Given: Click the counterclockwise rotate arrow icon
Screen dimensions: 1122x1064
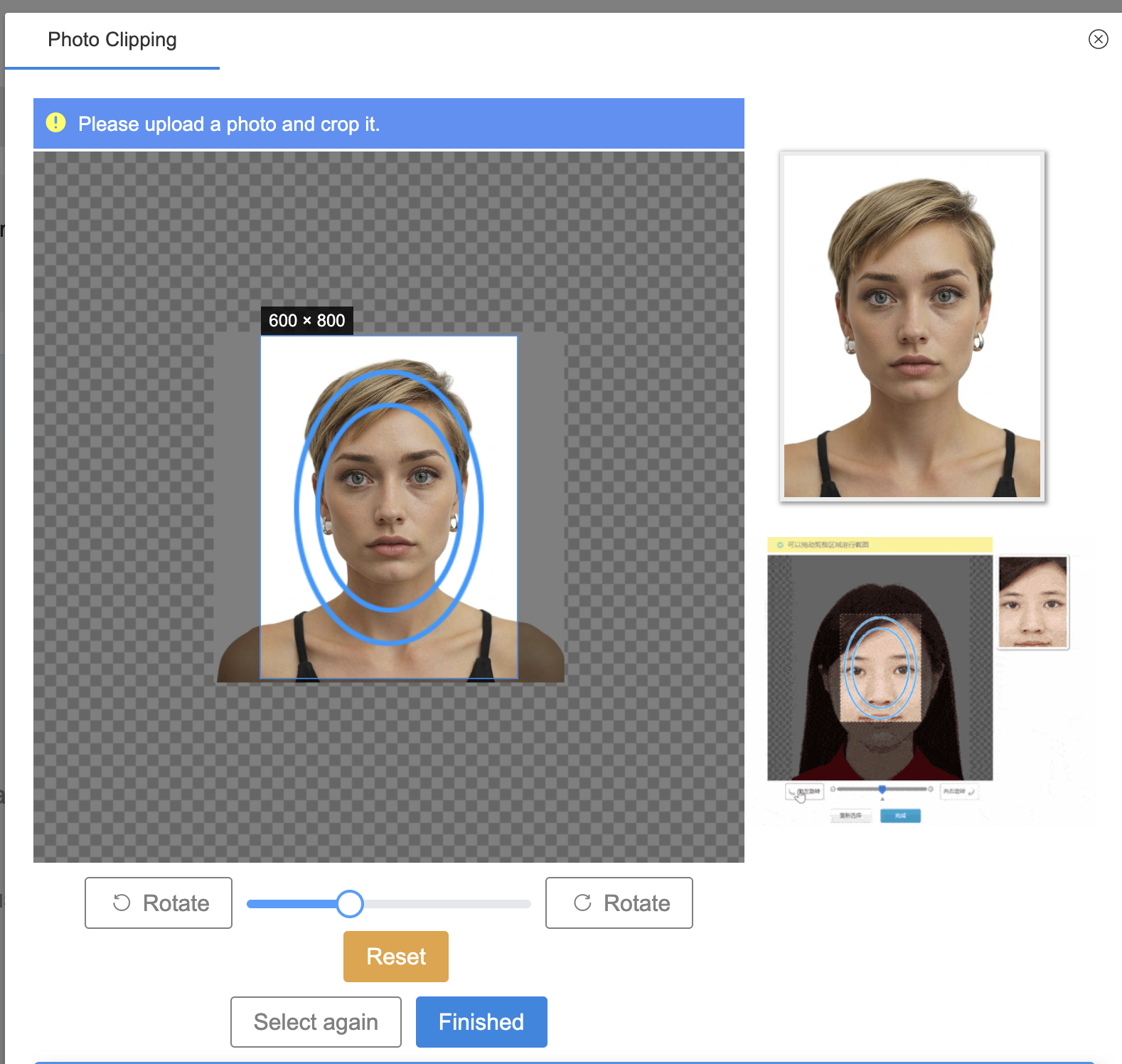Looking at the screenshot, I should [122, 903].
